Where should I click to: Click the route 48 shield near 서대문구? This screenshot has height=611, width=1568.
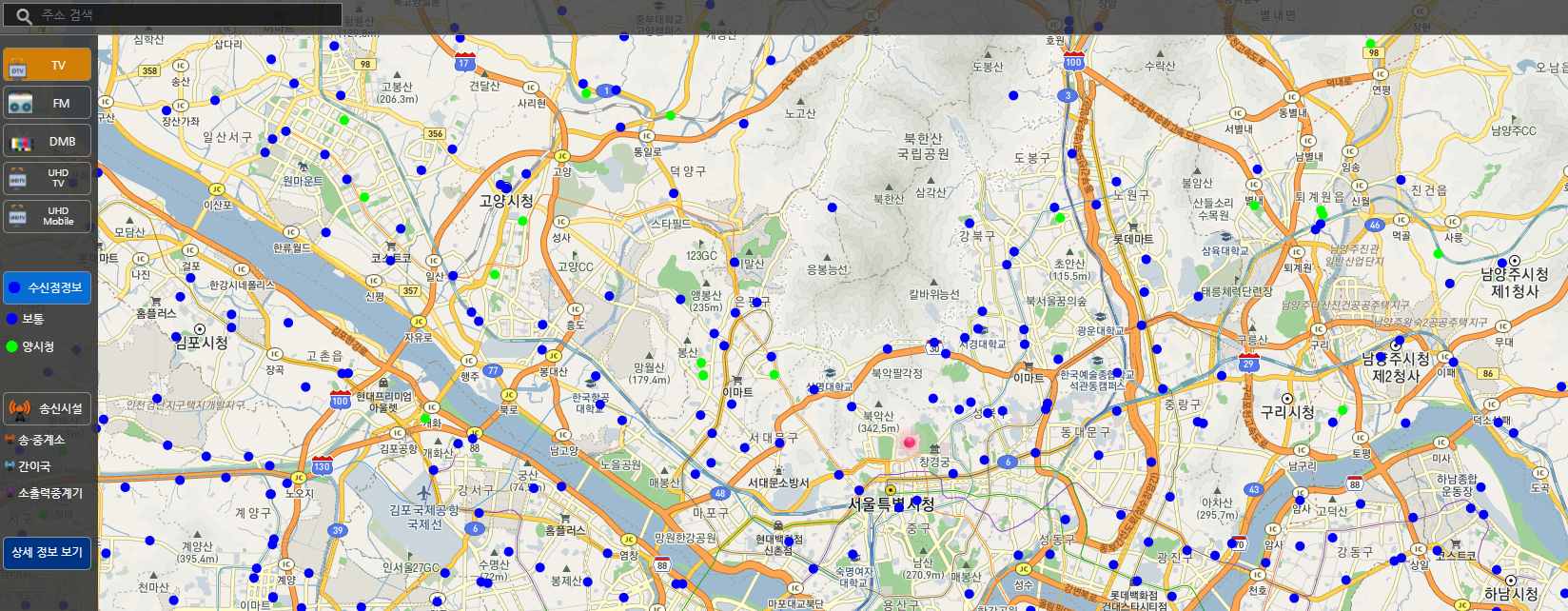pos(720,493)
